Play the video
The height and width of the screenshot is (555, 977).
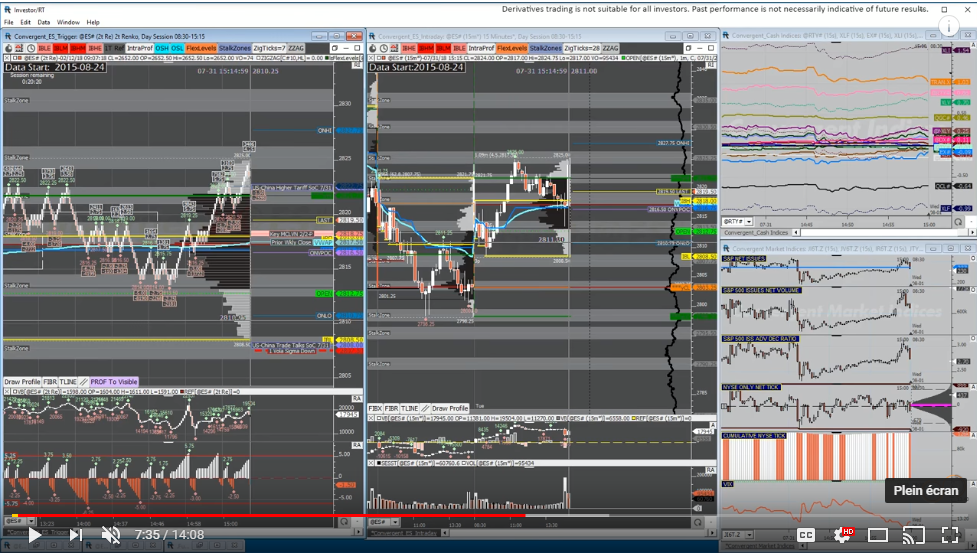34,534
